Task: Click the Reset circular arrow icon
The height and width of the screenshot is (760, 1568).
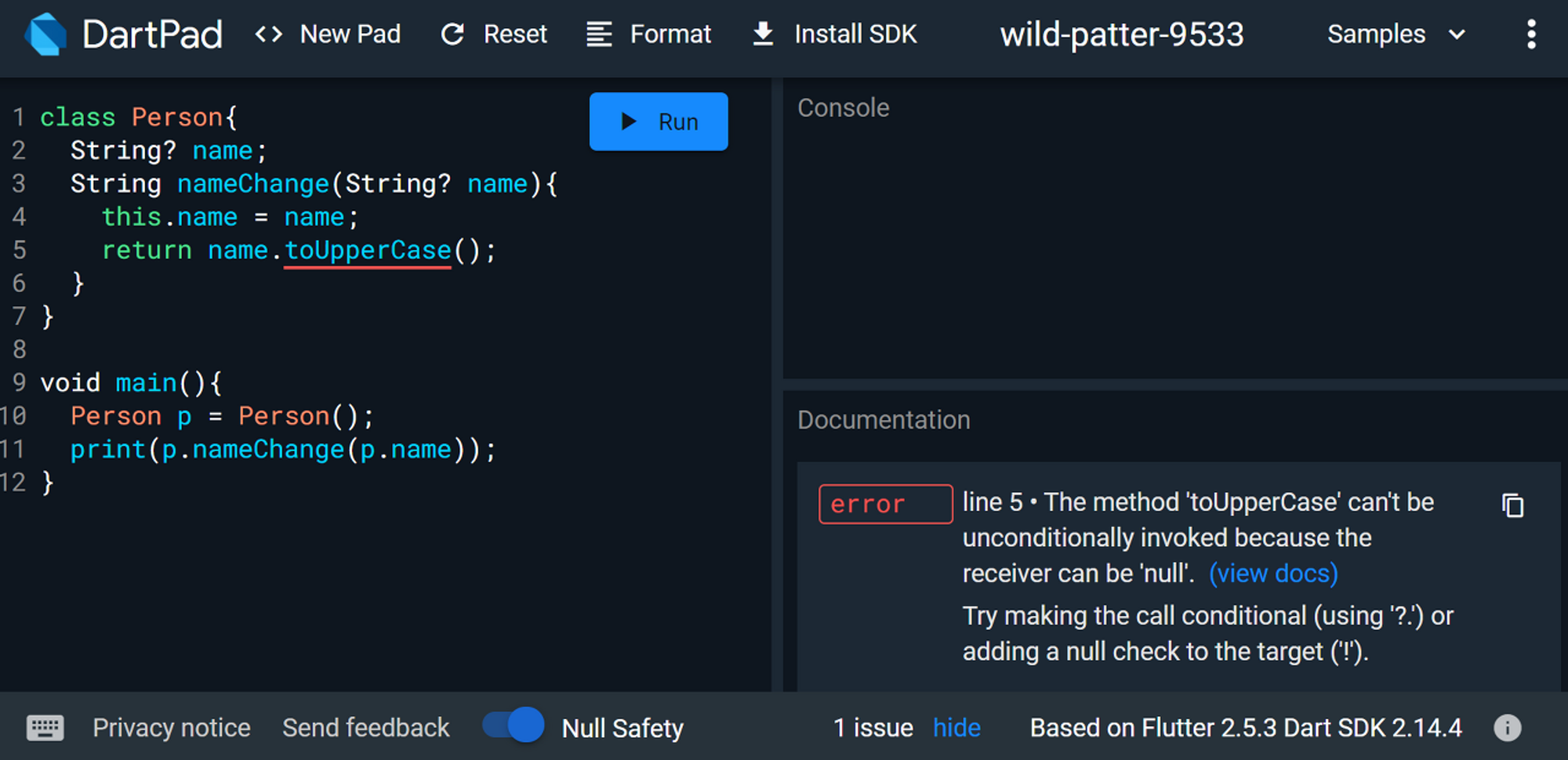Action: click(452, 34)
